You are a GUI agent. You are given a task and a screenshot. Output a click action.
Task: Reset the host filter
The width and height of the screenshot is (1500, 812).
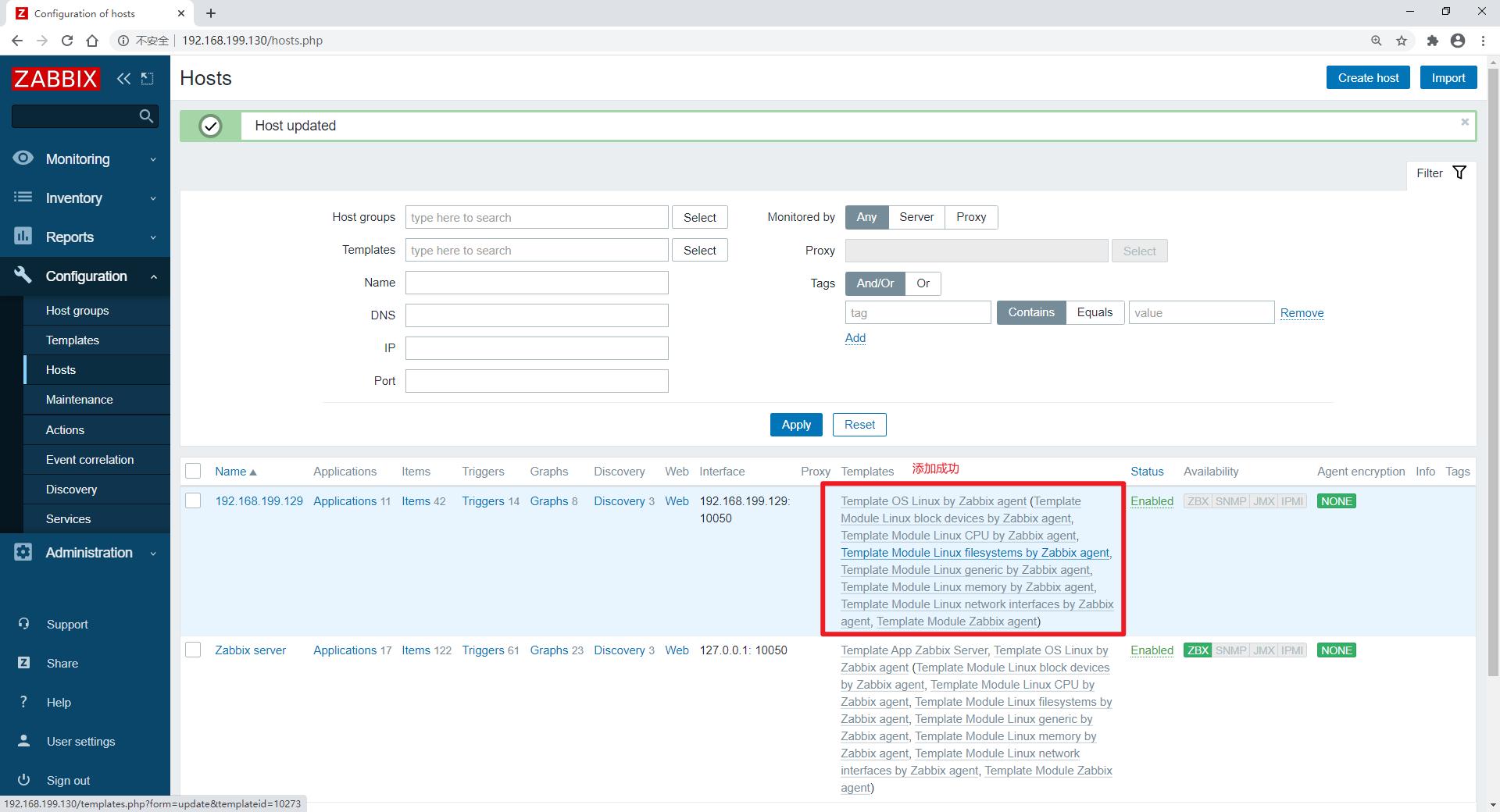point(859,424)
